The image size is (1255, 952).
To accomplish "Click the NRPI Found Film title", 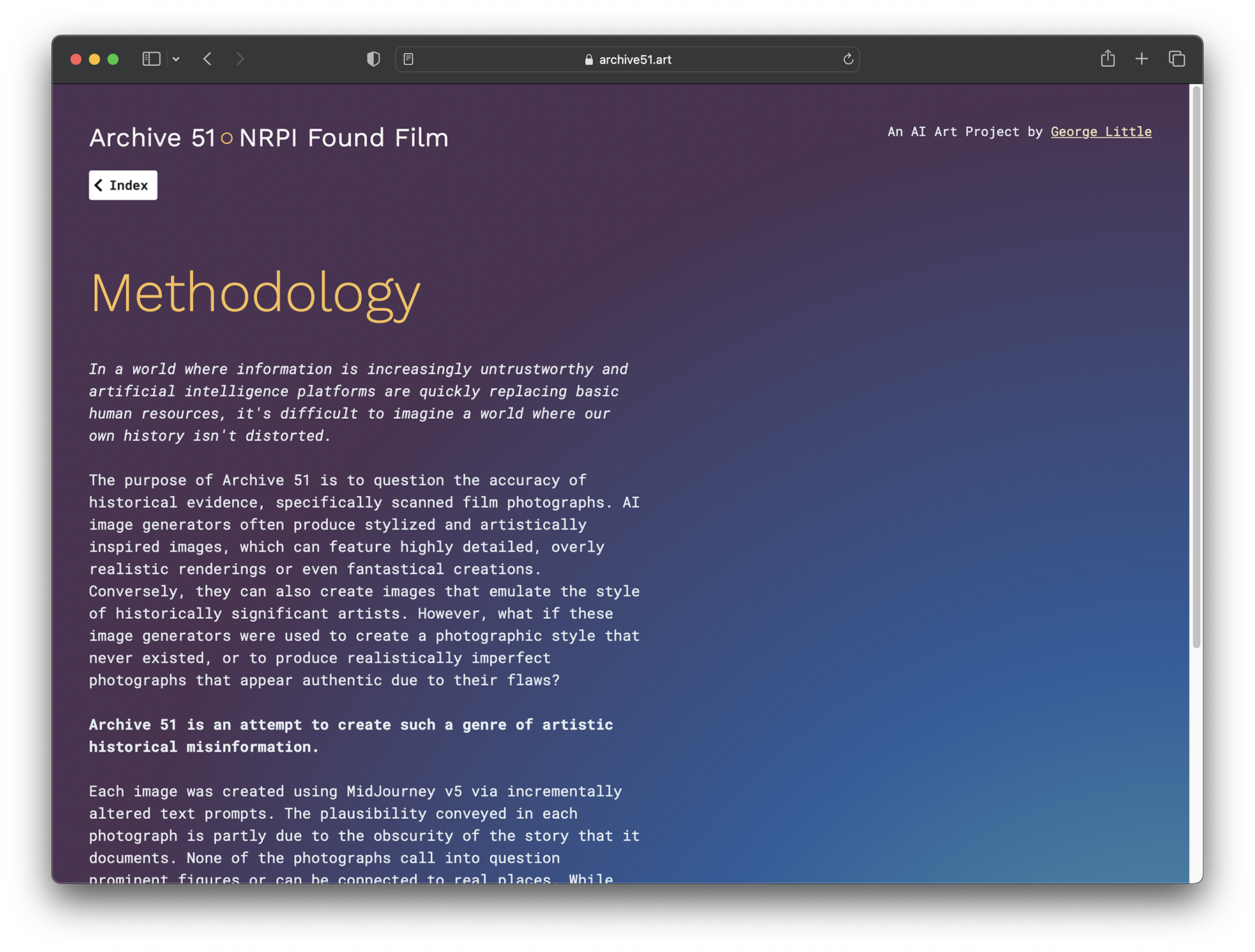I will pos(344,138).
